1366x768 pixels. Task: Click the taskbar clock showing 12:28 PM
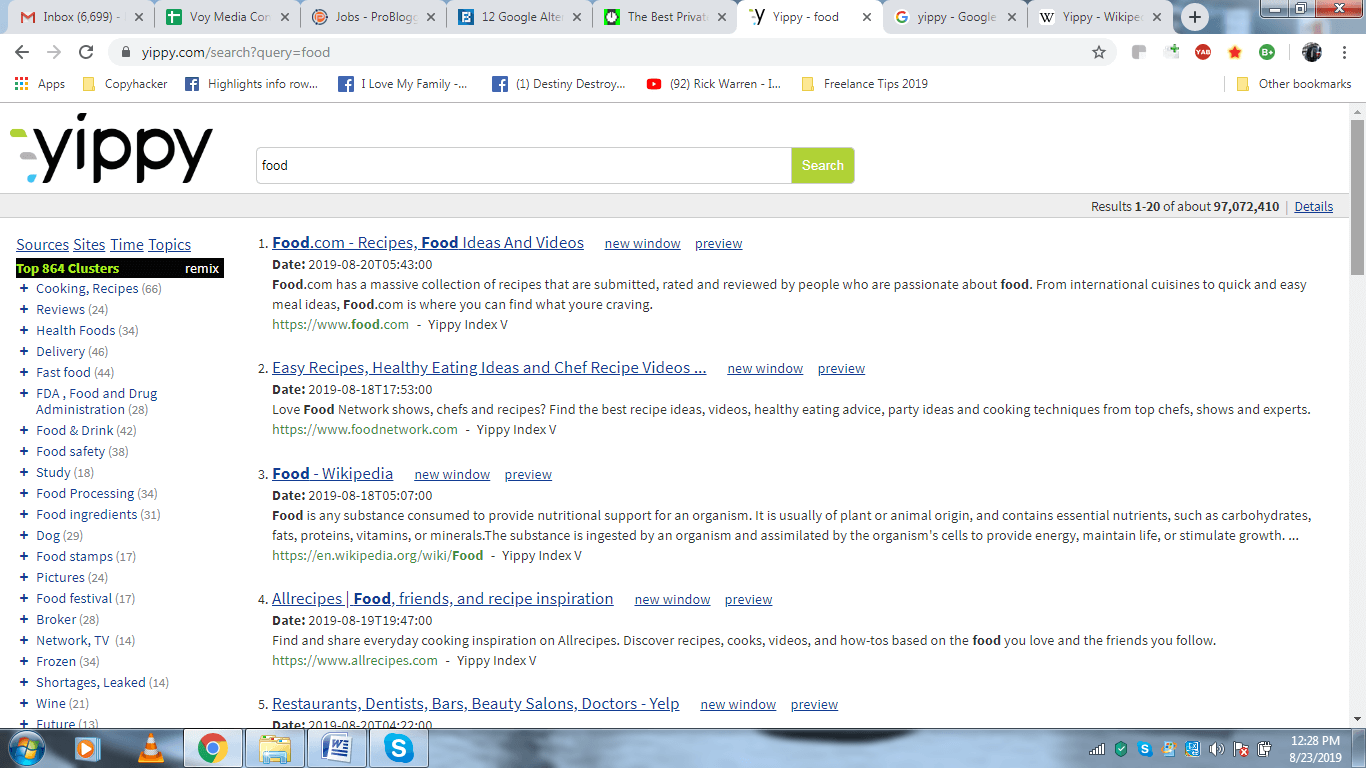(x=1315, y=749)
